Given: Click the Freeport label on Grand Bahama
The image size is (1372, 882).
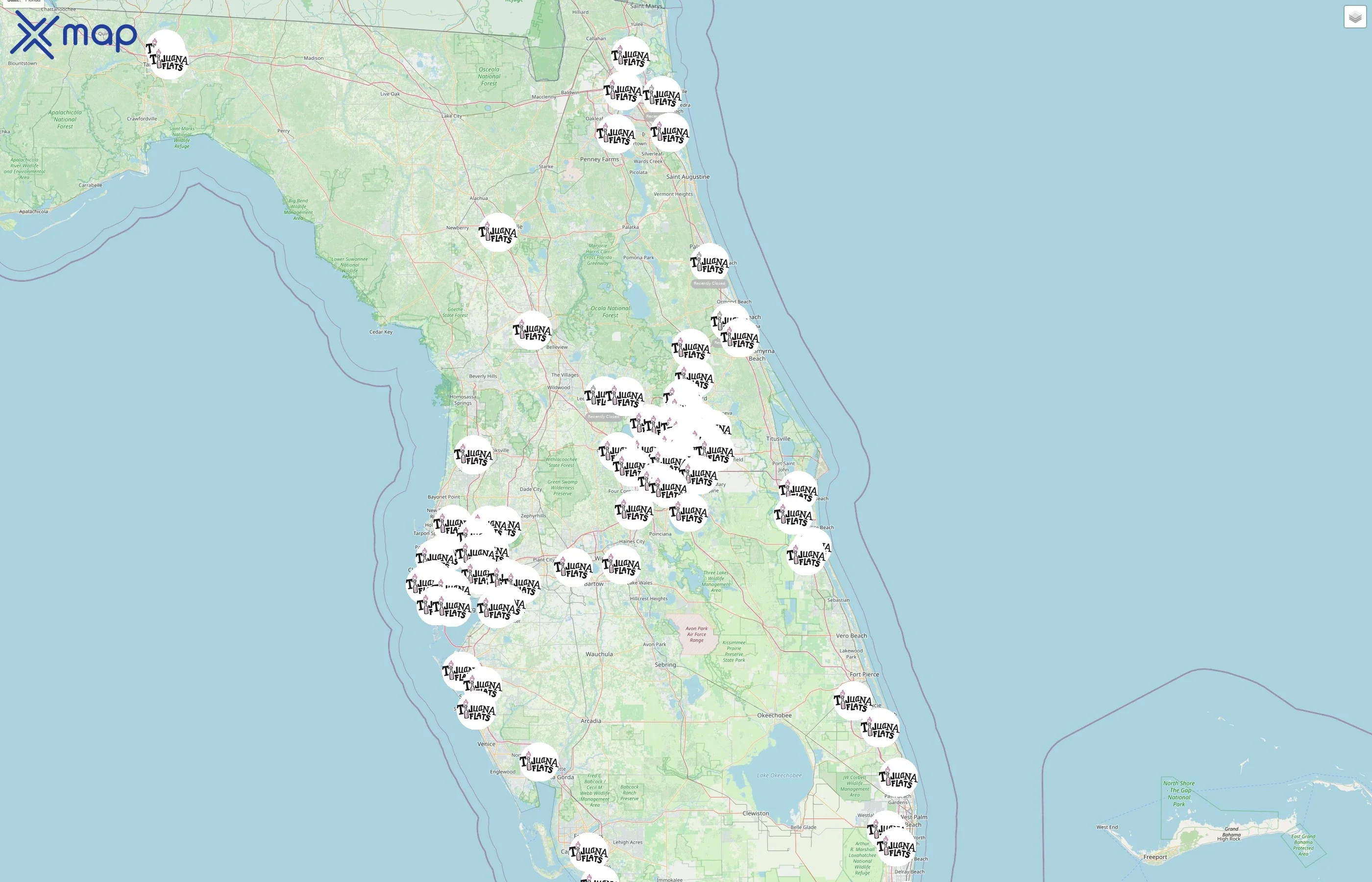Looking at the screenshot, I should 1154,857.
